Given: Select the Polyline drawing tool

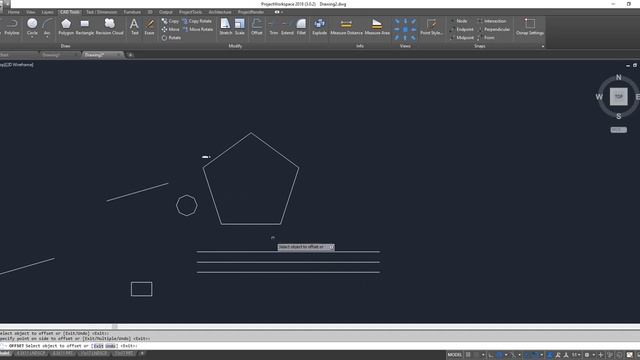Looking at the screenshot, I should tap(11, 27).
